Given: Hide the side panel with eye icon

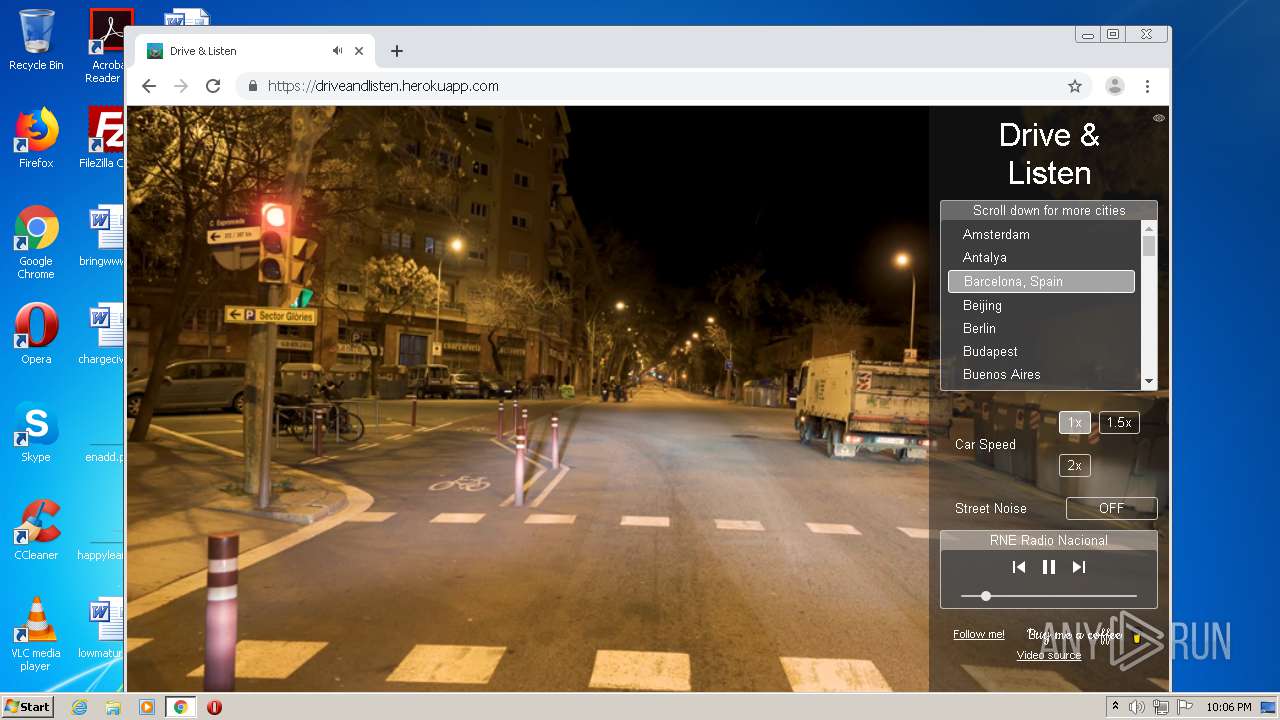Looking at the screenshot, I should (1159, 118).
